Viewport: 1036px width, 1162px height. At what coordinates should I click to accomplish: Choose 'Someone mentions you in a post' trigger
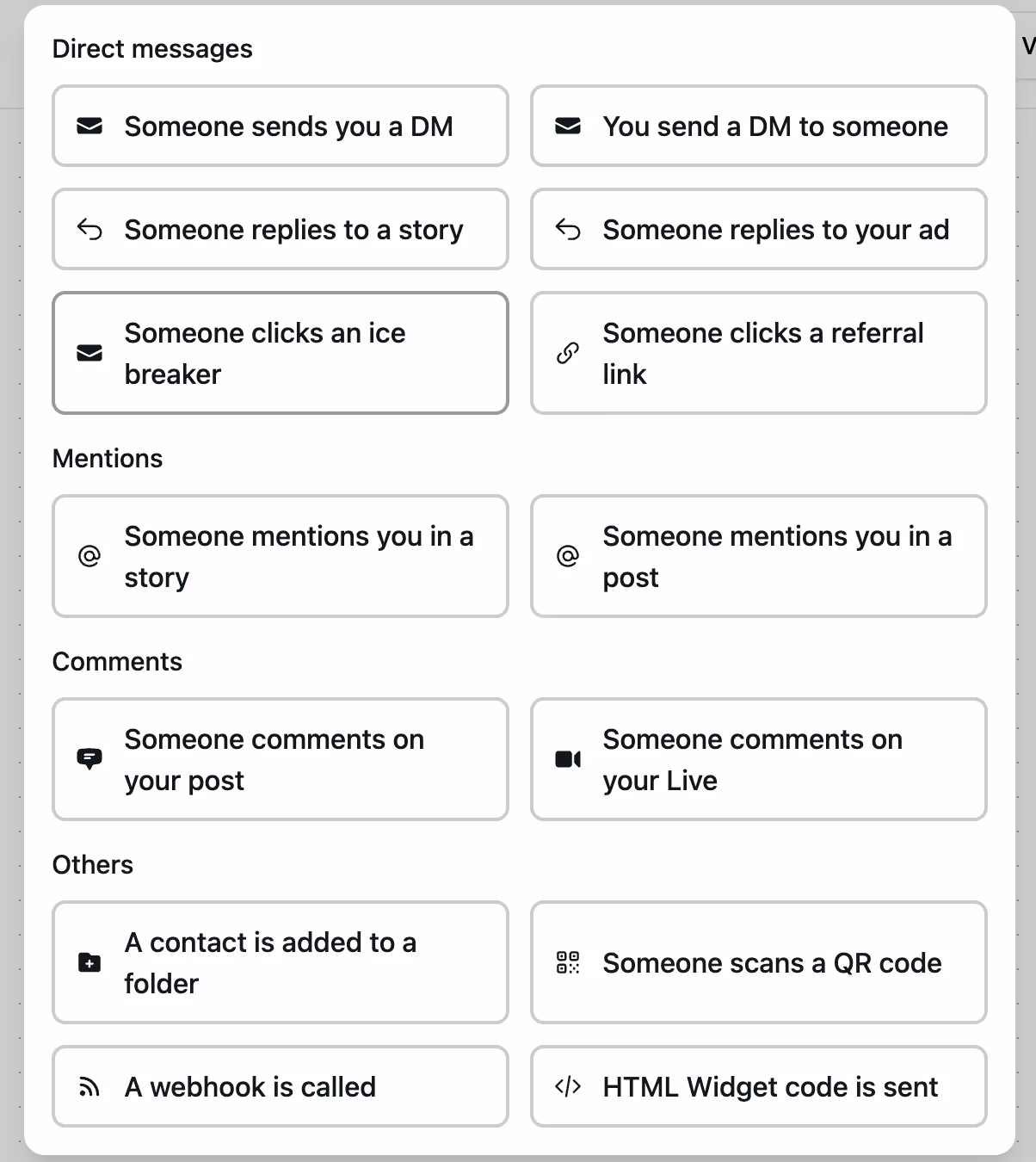pyautogui.click(x=759, y=556)
